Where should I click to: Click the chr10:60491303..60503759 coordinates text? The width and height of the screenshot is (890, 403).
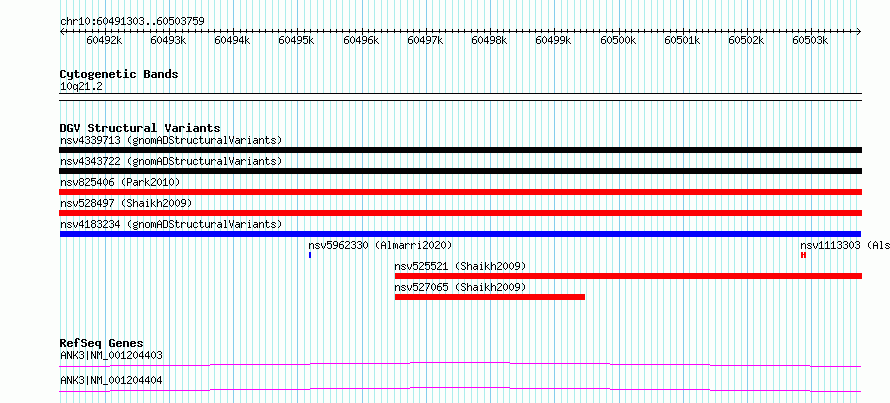tap(132, 21)
